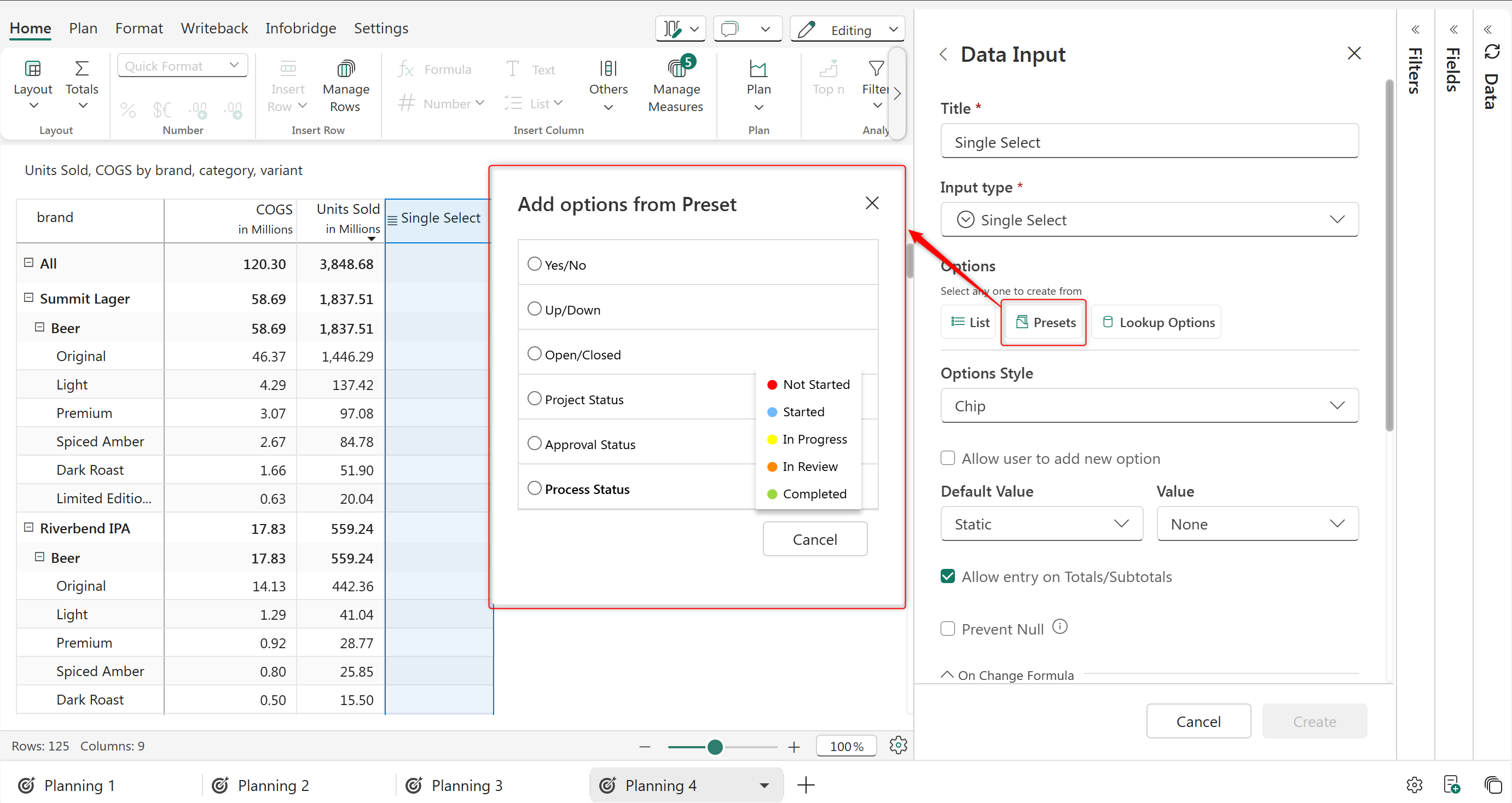Open the Default Value Static dropdown
This screenshot has height=803, width=1512.
(1041, 524)
